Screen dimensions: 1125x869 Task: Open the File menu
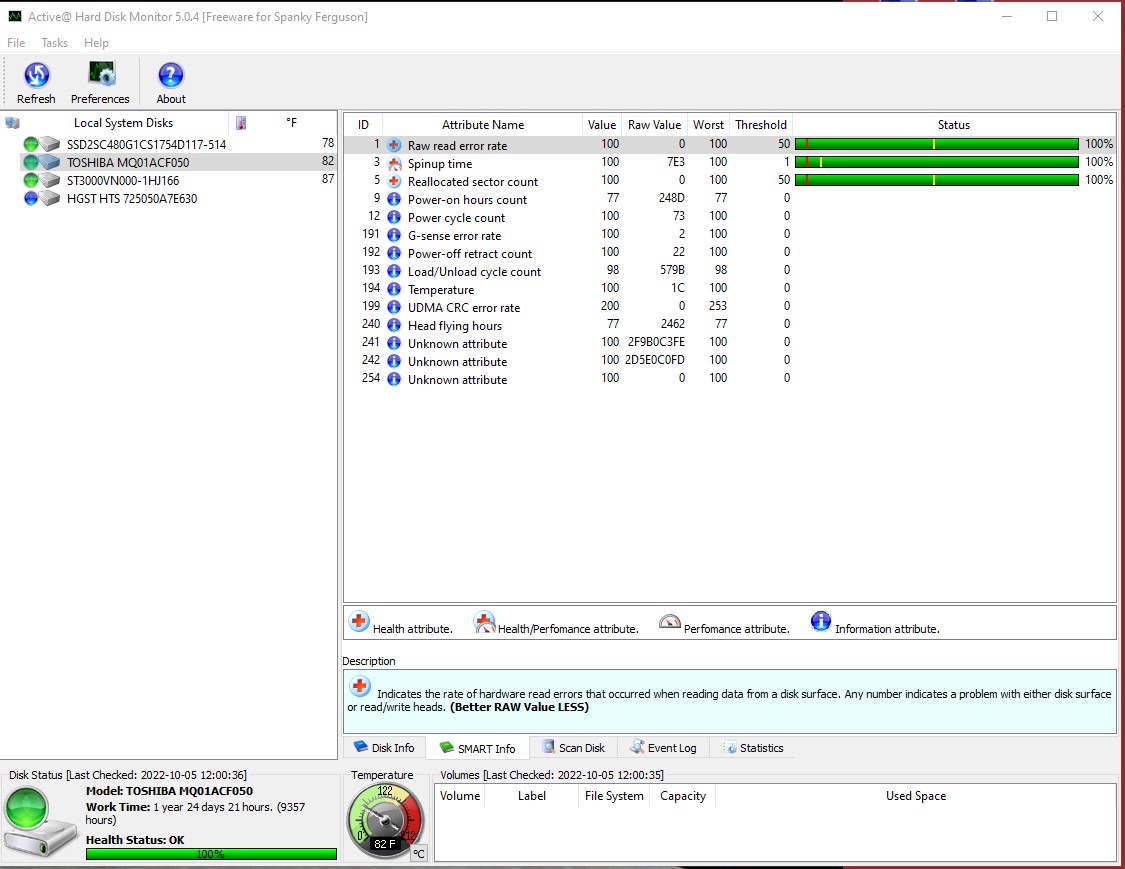tap(16, 43)
